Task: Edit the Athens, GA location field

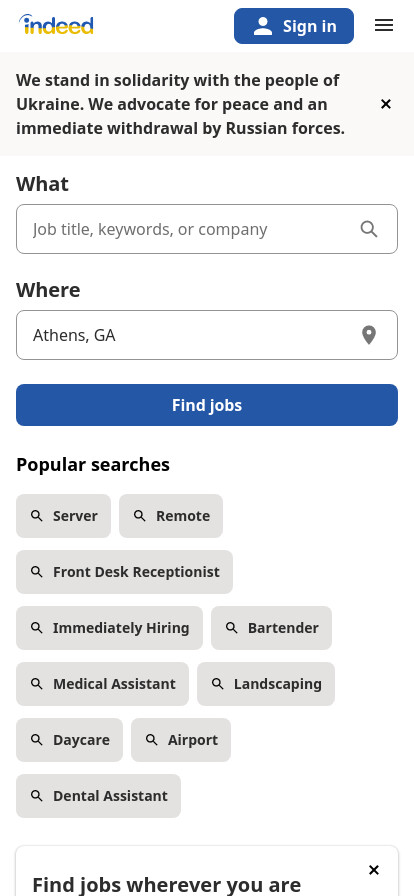Action: click(x=207, y=335)
